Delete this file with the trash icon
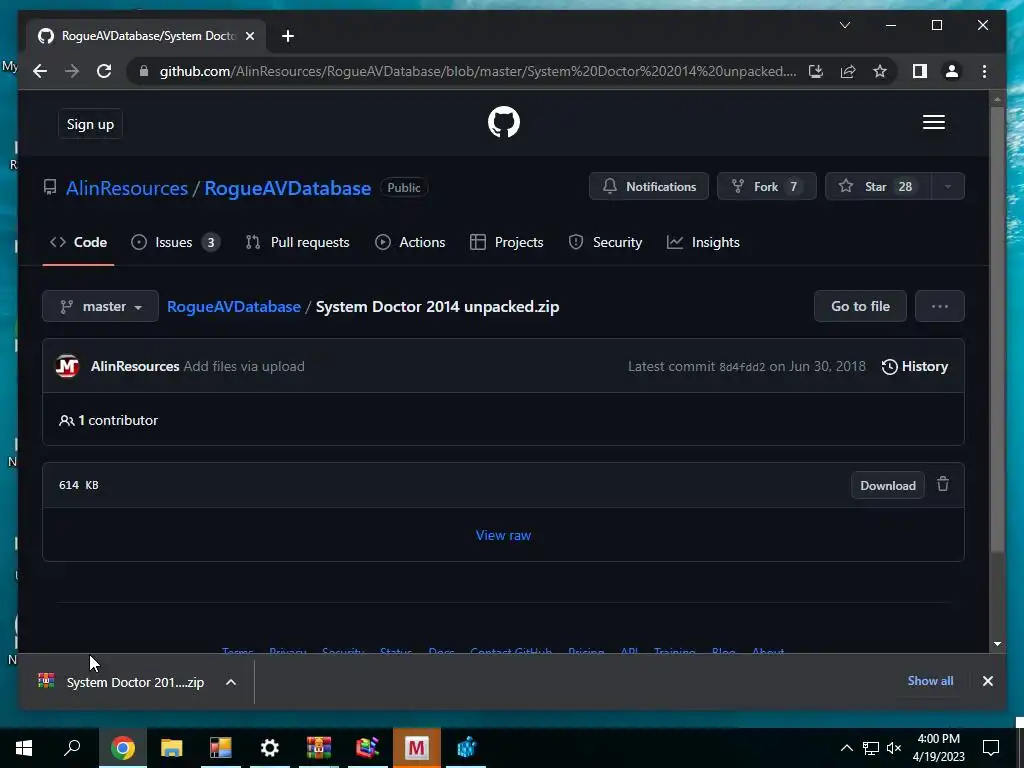Viewport: 1024px width, 768px height. 943,485
